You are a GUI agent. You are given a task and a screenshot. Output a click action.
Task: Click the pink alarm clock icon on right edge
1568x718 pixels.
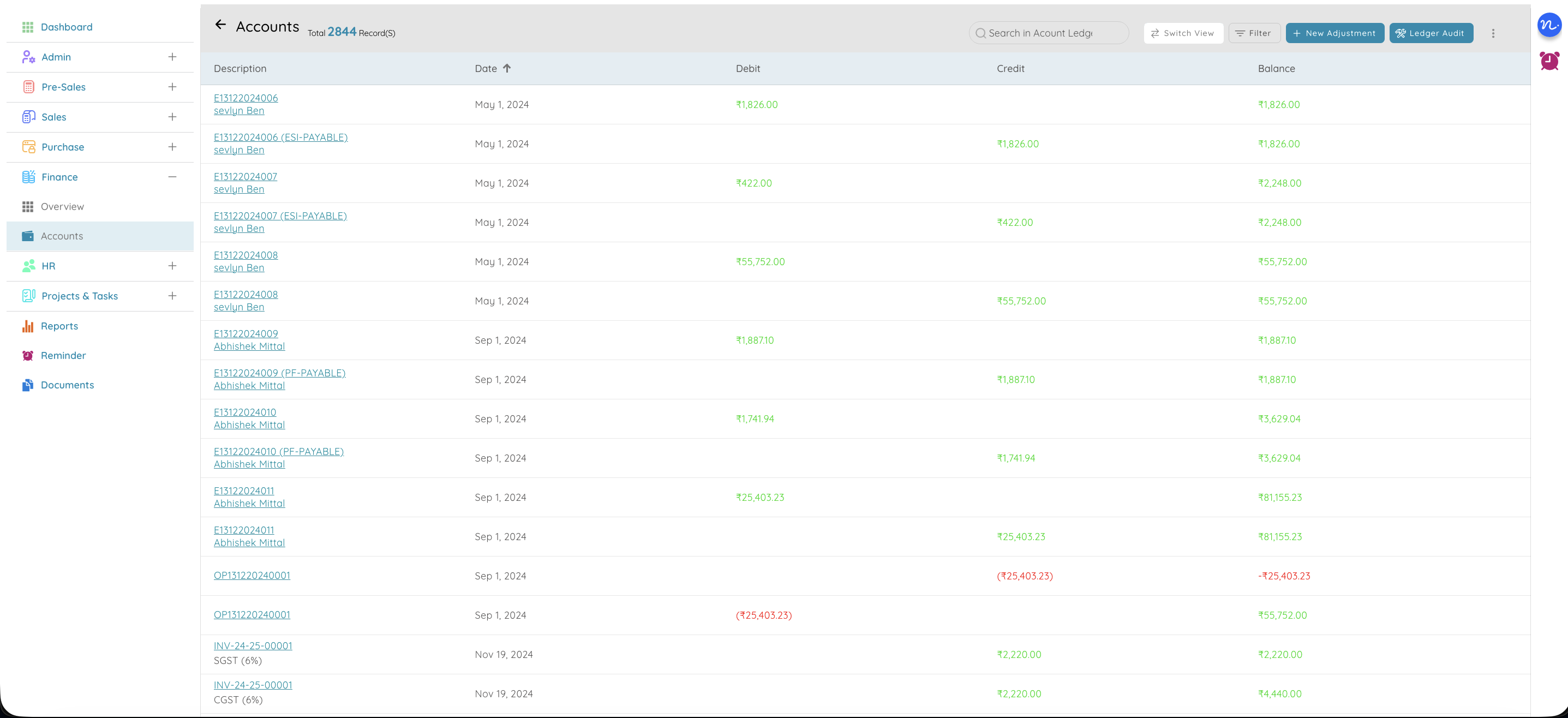[1548, 61]
